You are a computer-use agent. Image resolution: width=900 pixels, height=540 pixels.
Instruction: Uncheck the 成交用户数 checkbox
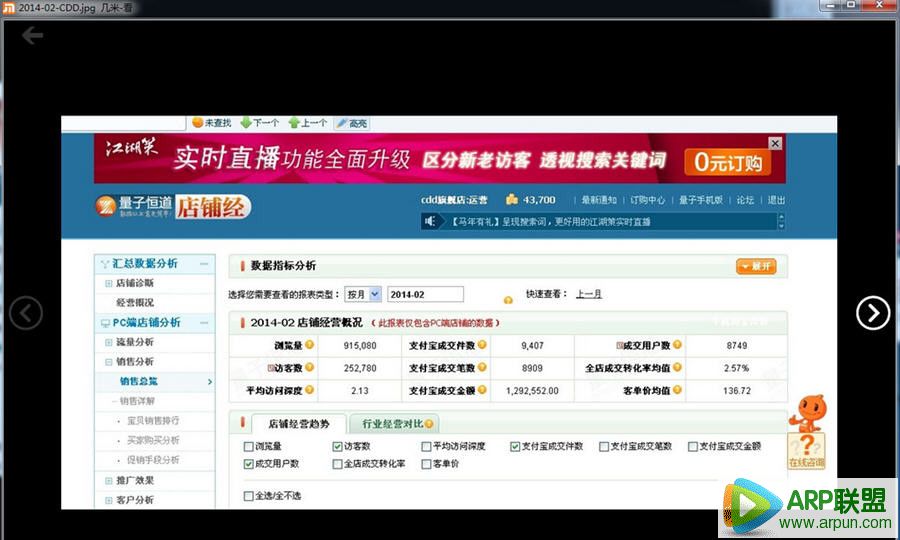249,464
